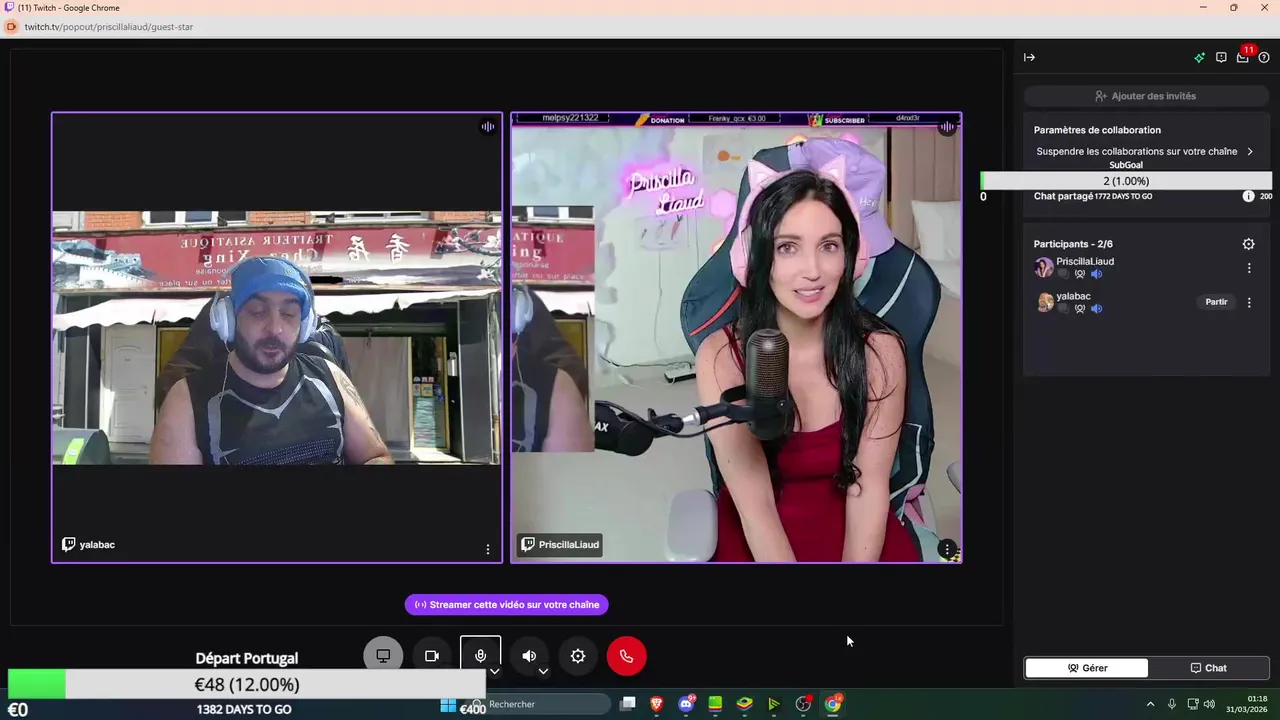
Task: Open Google Chrome from the taskbar
Action: pos(832,704)
